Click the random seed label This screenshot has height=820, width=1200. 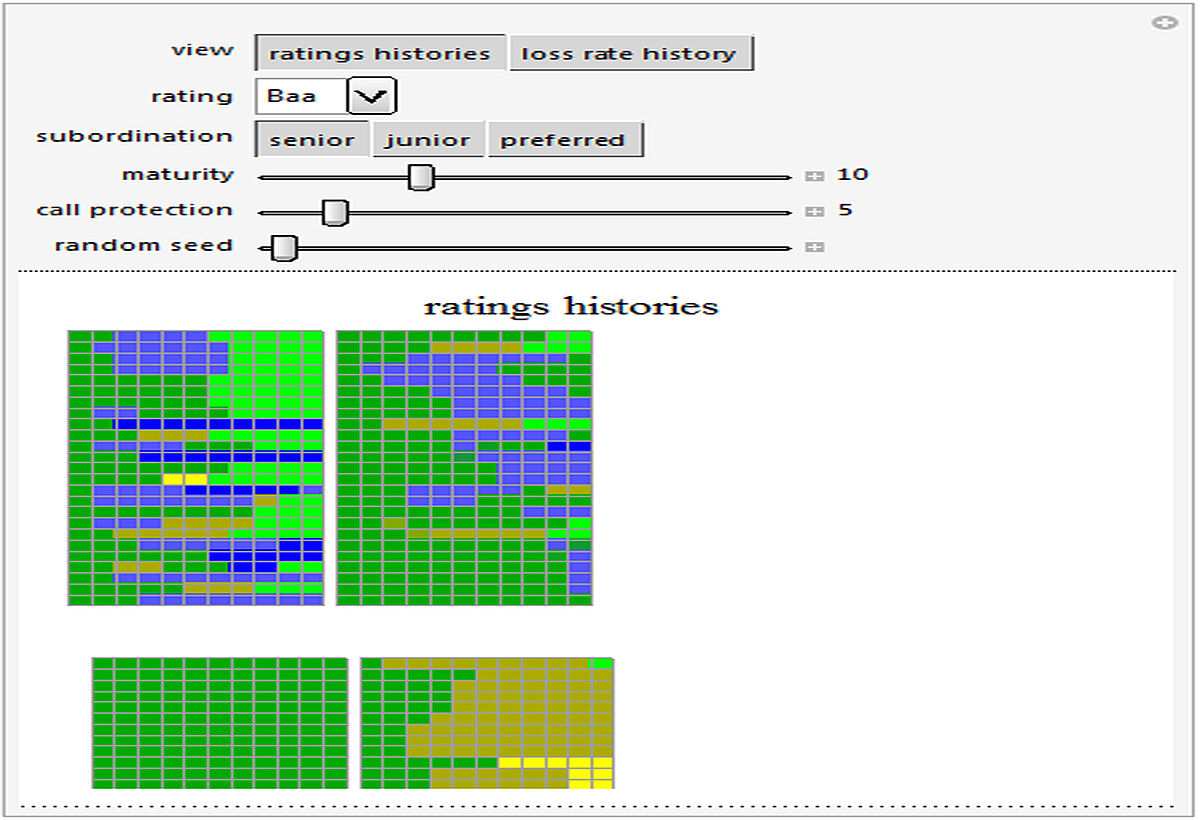[x=144, y=245]
